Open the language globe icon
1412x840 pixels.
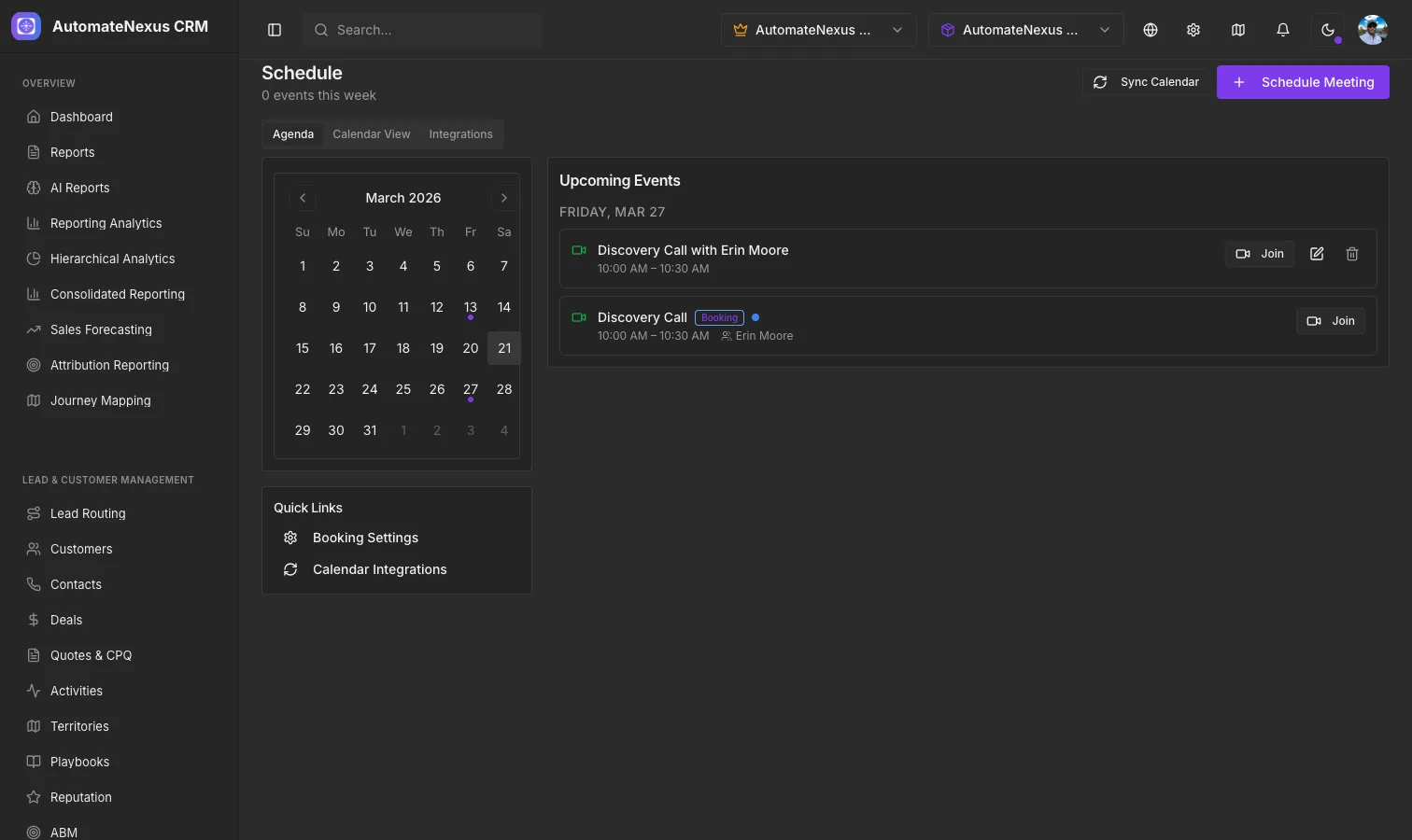point(1151,30)
